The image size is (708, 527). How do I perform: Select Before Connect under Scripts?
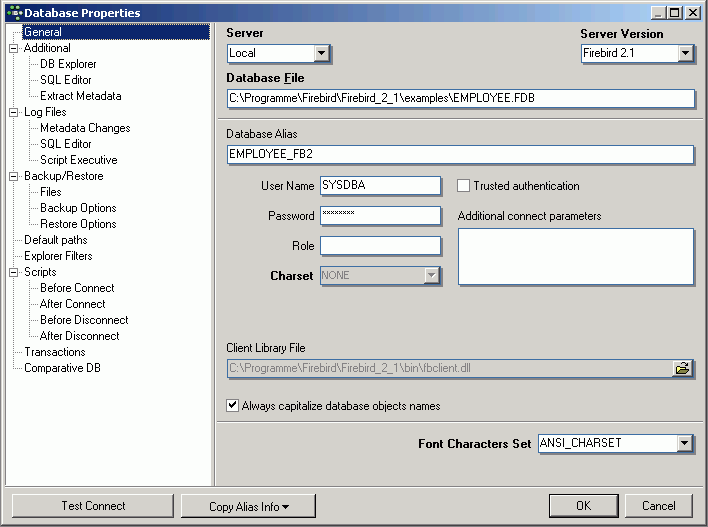click(77, 288)
